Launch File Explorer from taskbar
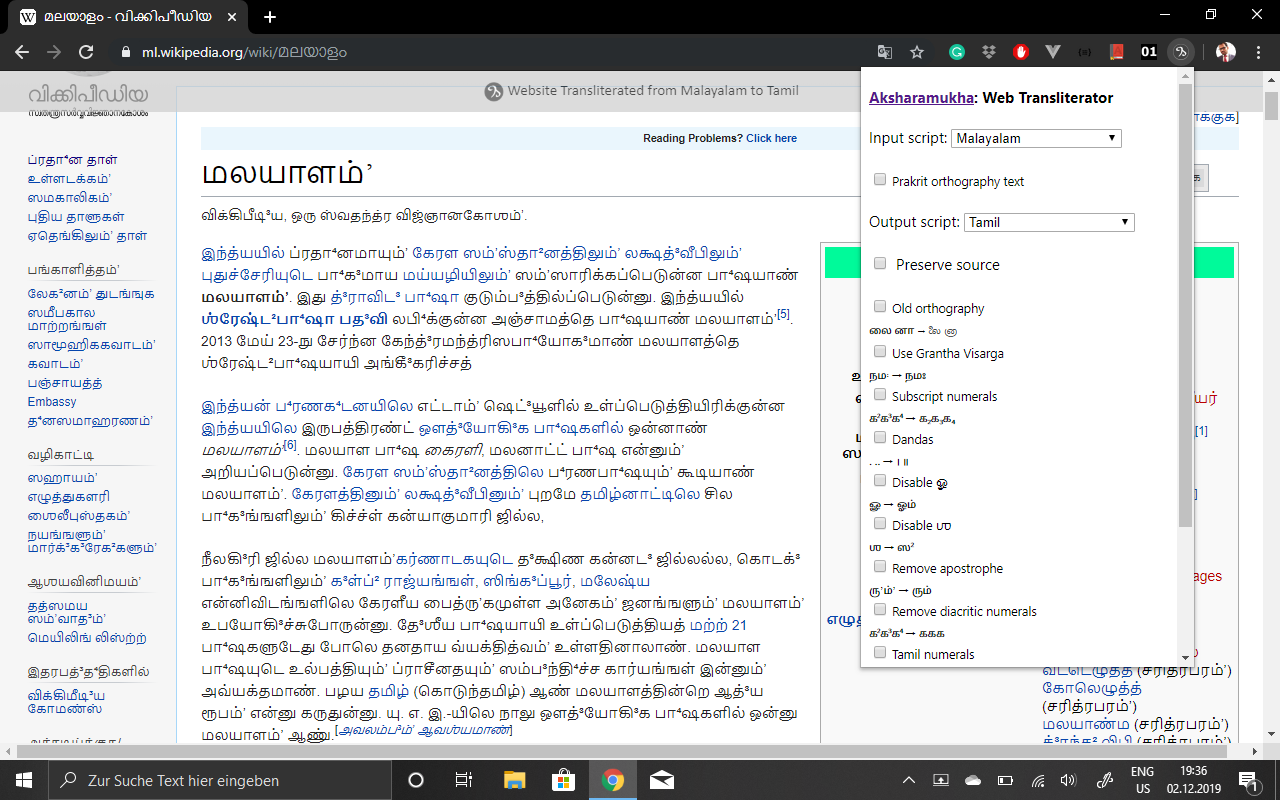Screen dimensions: 1280x800 [514, 780]
